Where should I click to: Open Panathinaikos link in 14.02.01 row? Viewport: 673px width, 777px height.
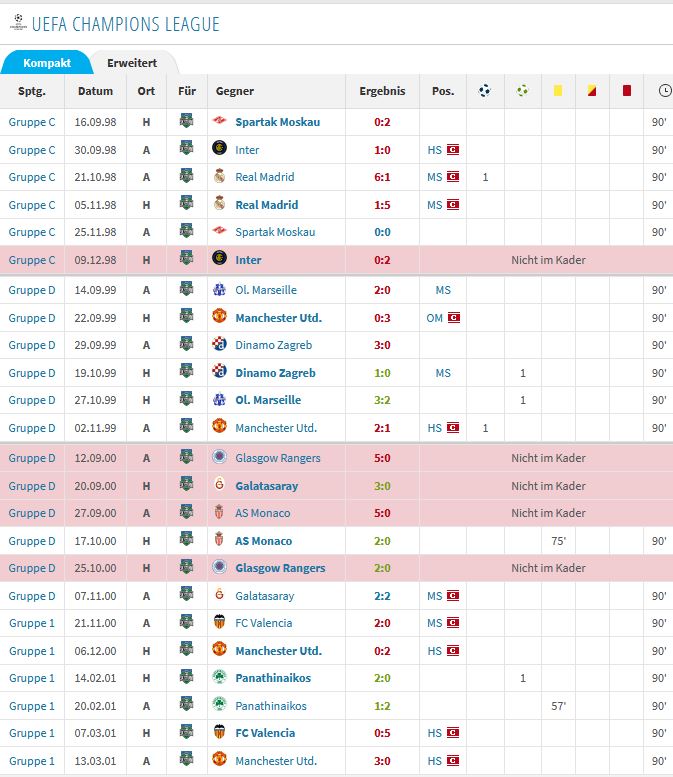[272, 678]
